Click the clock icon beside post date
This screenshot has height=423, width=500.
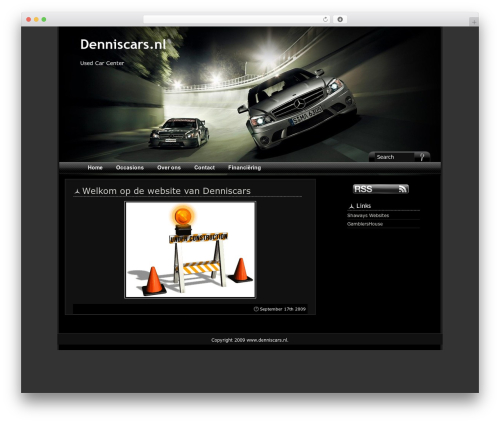pos(256,309)
